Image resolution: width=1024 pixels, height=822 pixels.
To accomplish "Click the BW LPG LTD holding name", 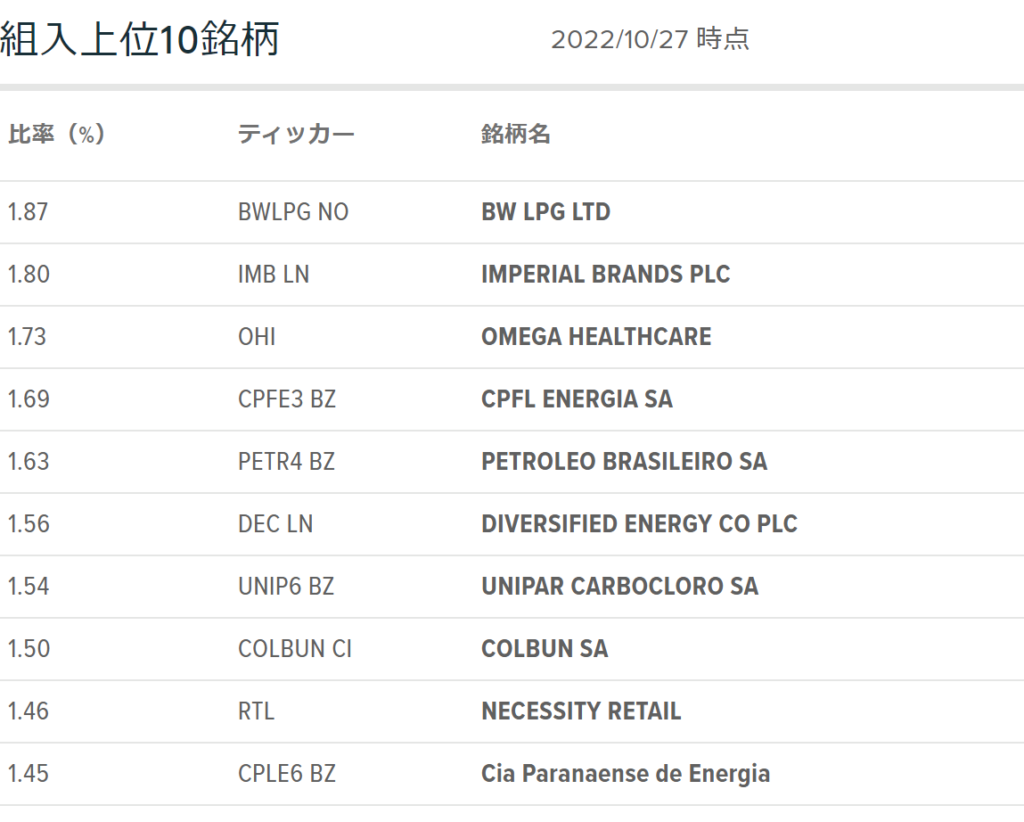I will pos(545,212).
